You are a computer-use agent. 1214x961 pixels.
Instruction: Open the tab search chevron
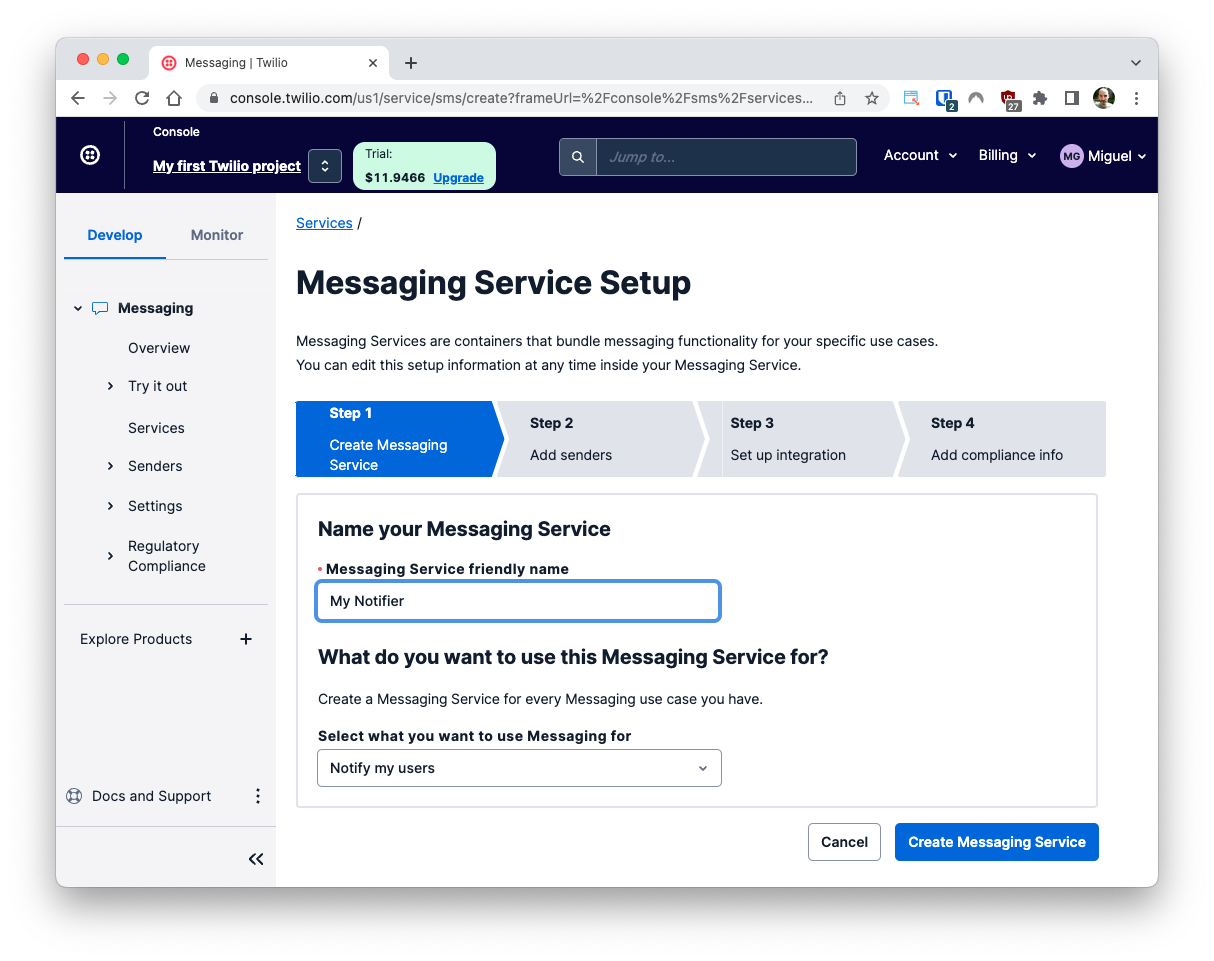point(1136,63)
